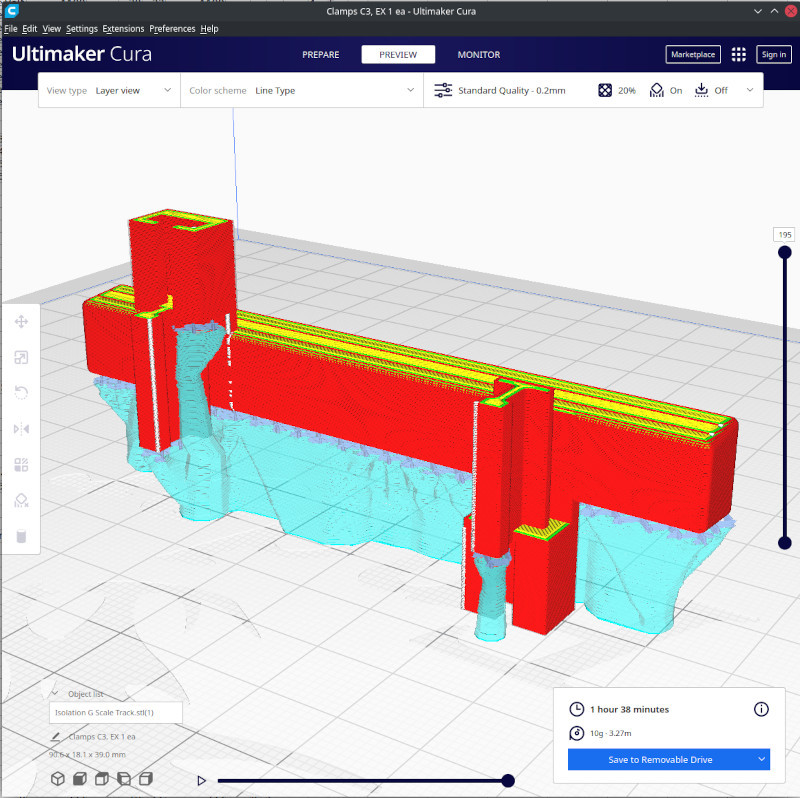The image size is (800, 798).
Task: Click the layer number 195 field
Action: click(785, 235)
